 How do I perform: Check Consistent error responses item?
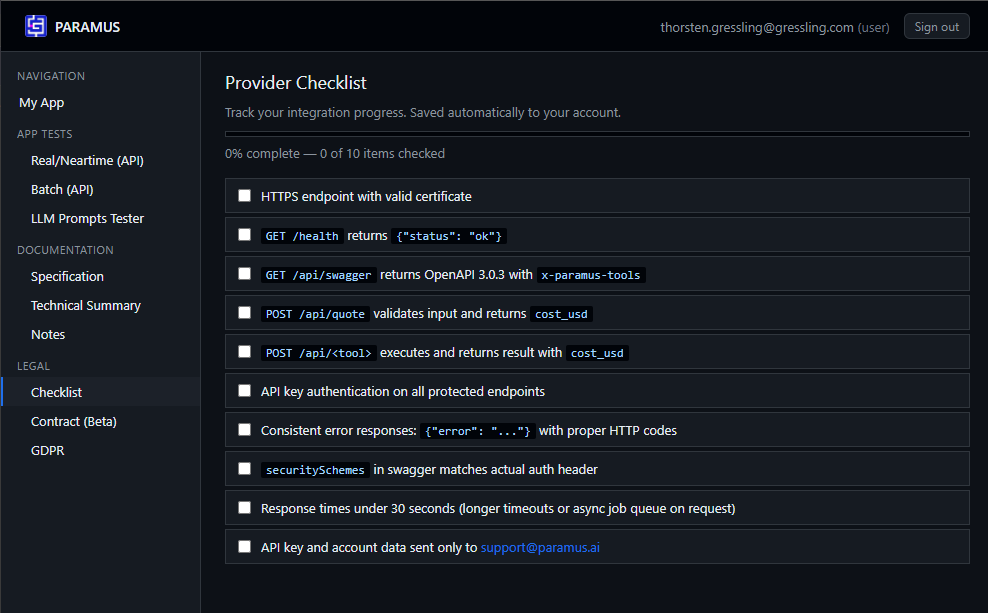click(x=244, y=430)
